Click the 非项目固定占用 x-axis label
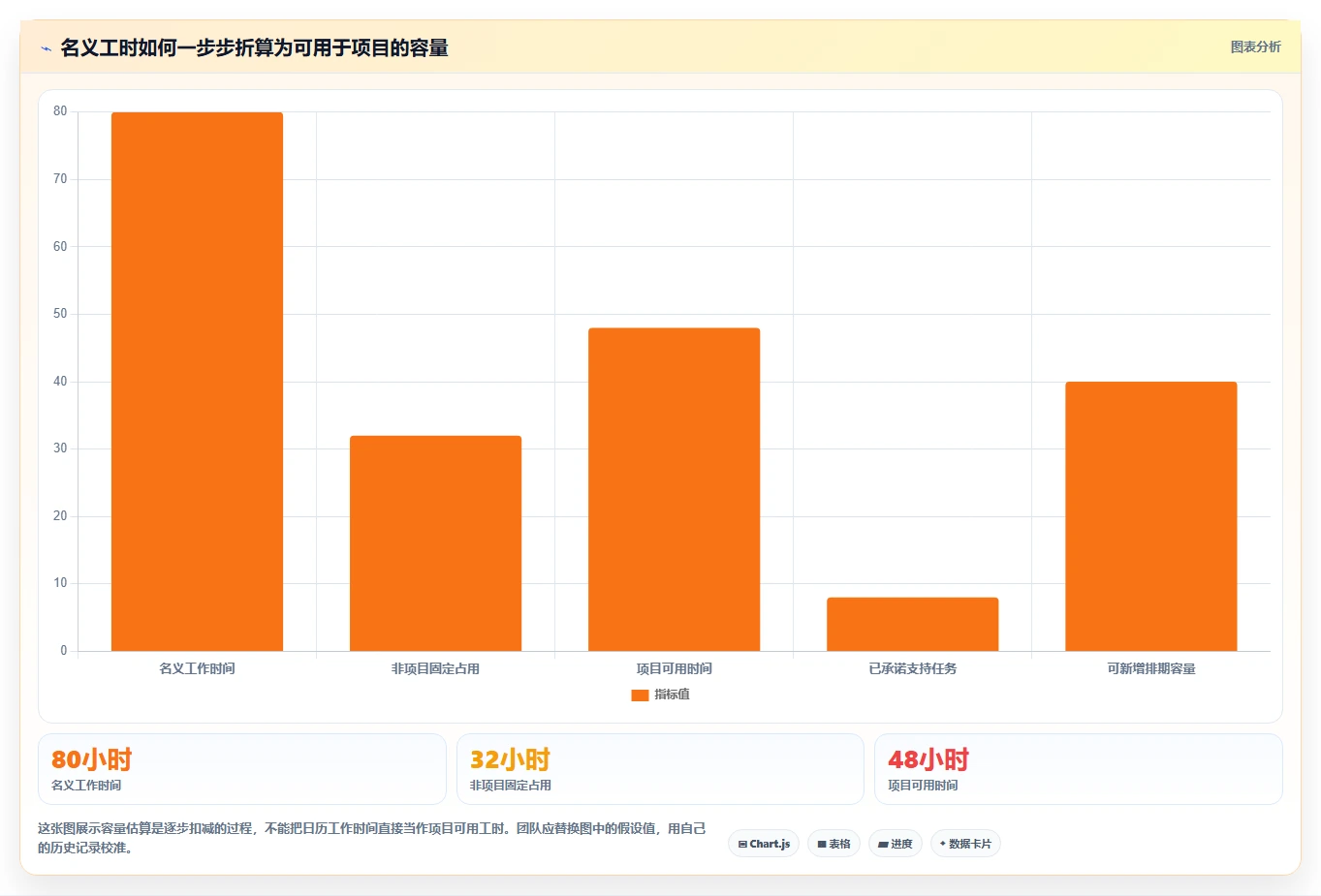The image size is (1321, 896). (435, 669)
